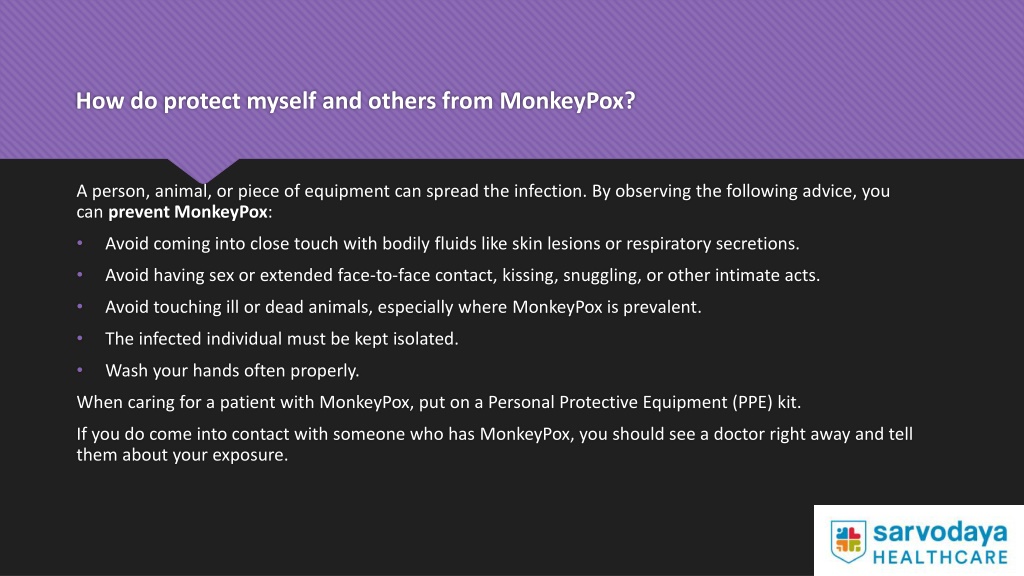The height and width of the screenshot is (576, 1024).
Task: Click the HEALTHCARE text under the logo
Action: pos(940,558)
